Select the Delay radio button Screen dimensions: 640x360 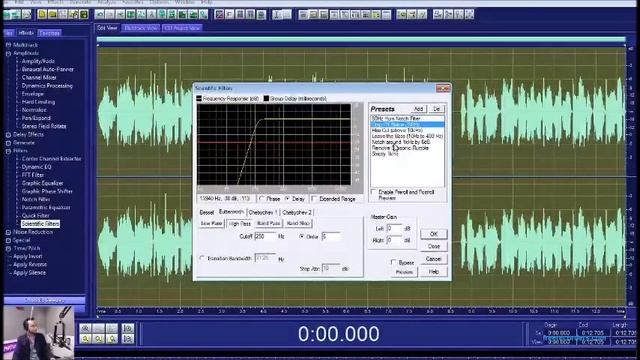tap(288, 199)
